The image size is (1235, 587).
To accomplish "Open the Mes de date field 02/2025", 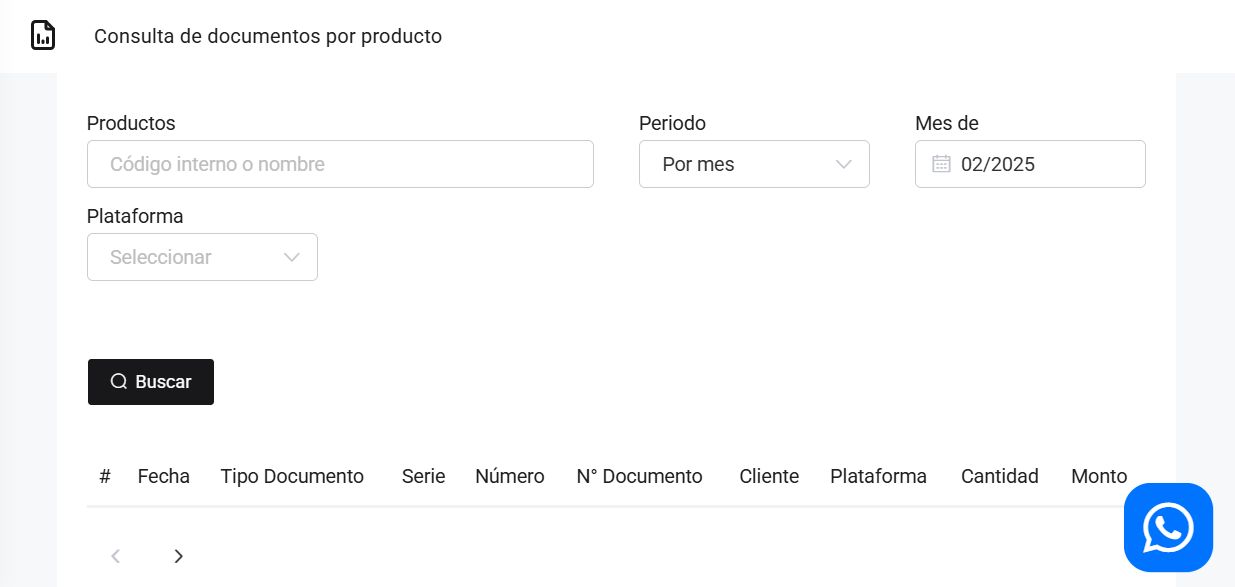I will [x=1040, y=164].
